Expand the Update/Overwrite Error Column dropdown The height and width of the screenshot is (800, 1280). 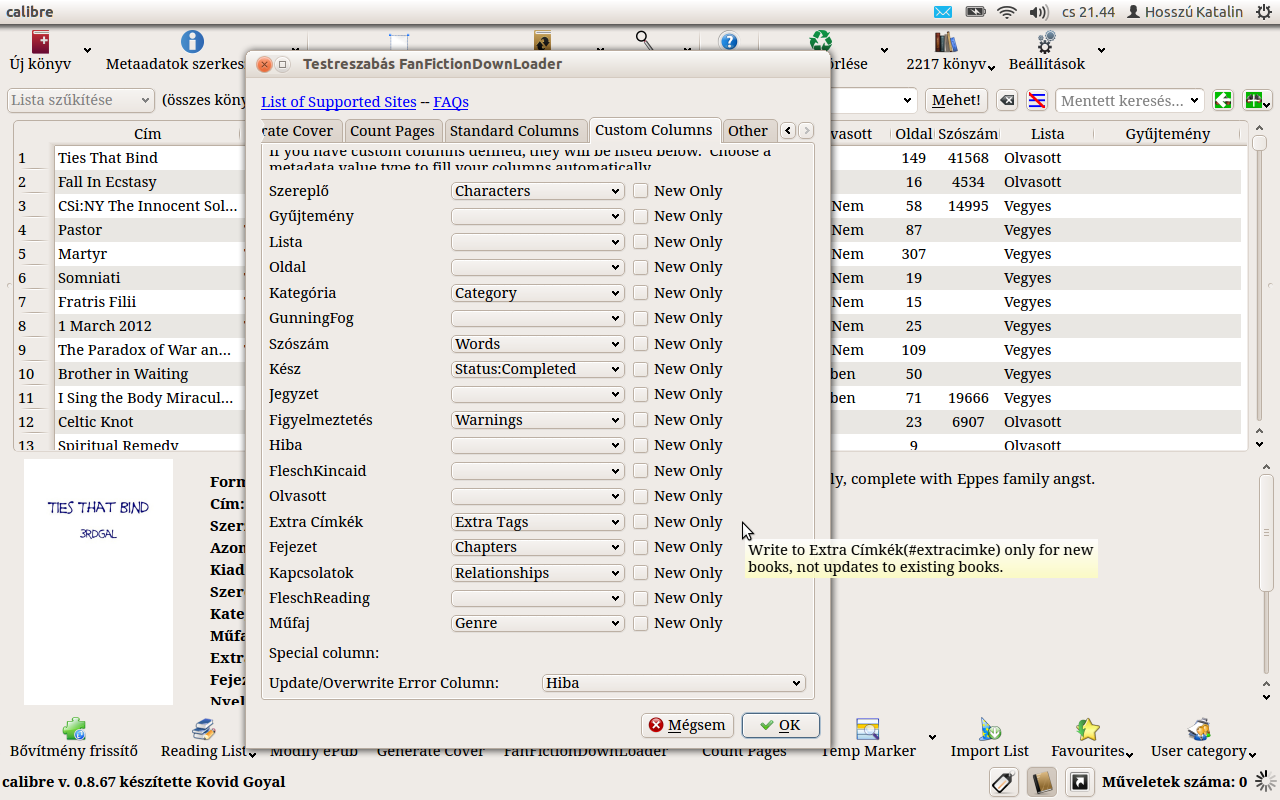point(673,683)
